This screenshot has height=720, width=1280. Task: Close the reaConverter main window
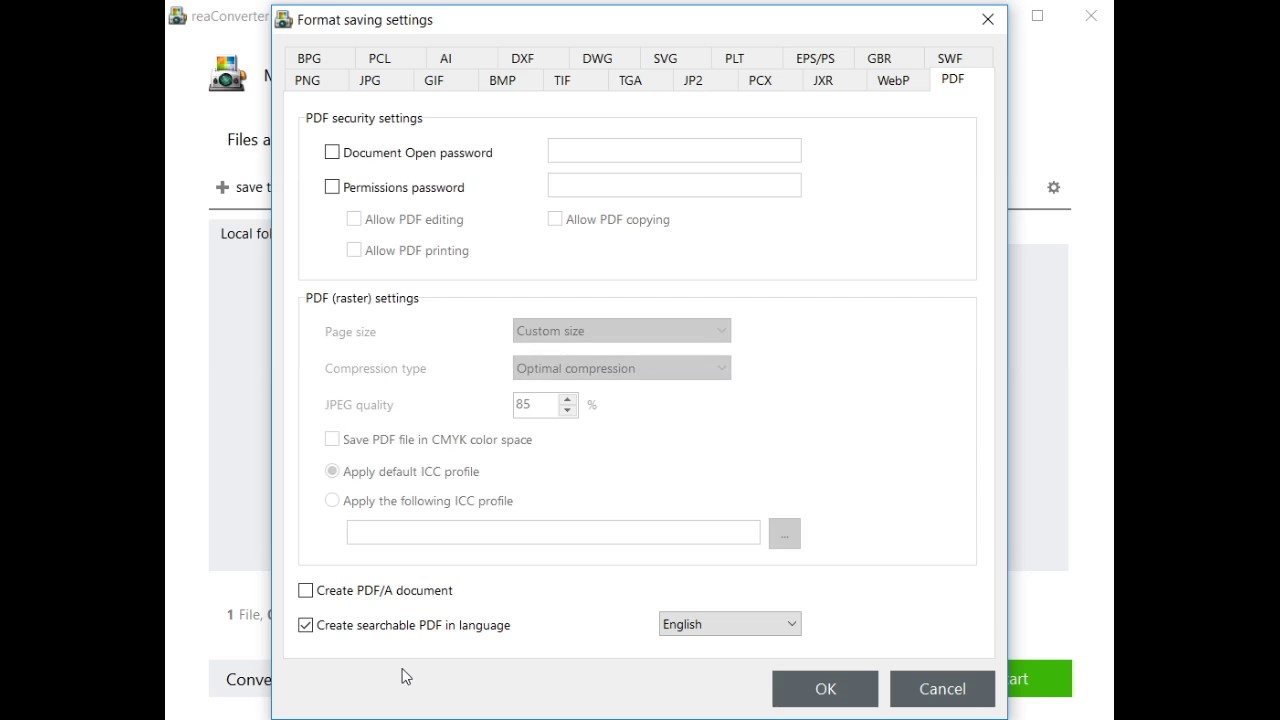click(x=1091, y=16)
